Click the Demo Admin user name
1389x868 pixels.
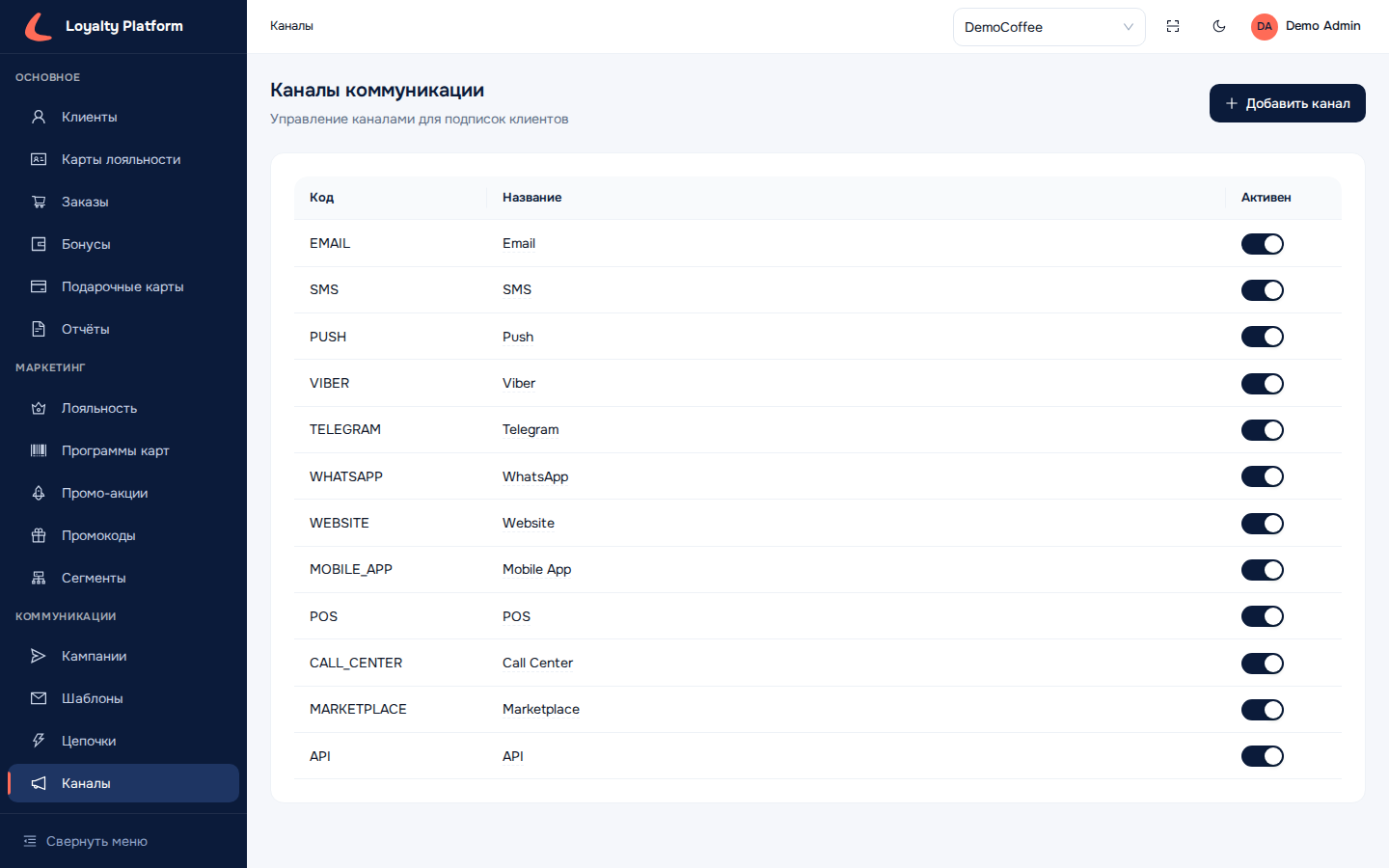click(x=1323, y=26)
